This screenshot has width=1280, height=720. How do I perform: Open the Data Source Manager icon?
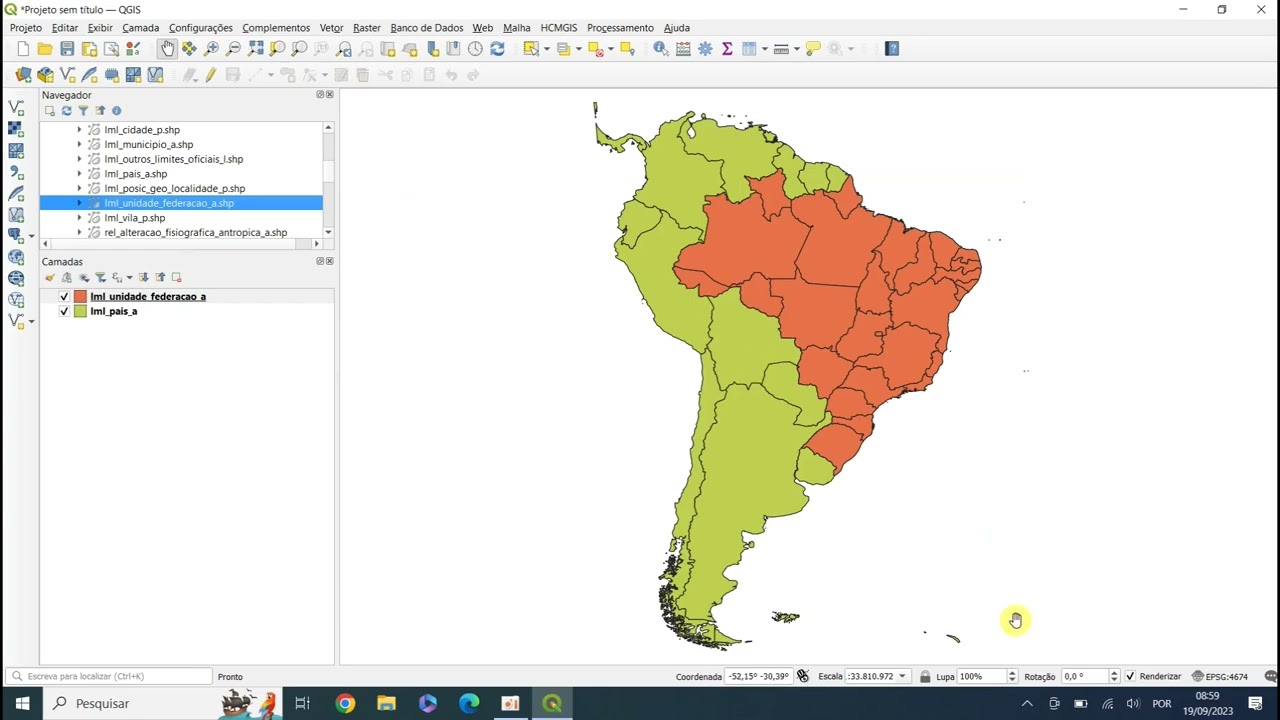point(23,75)
